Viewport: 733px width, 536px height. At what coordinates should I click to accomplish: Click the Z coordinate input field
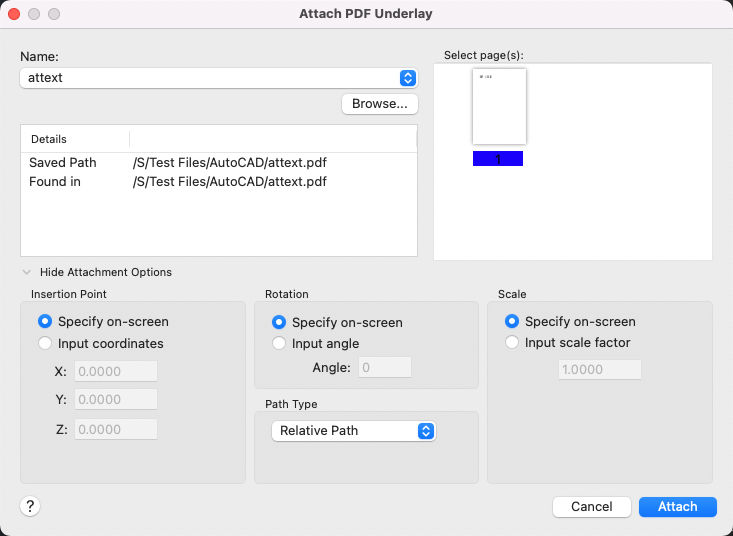(x=116, y=429)
